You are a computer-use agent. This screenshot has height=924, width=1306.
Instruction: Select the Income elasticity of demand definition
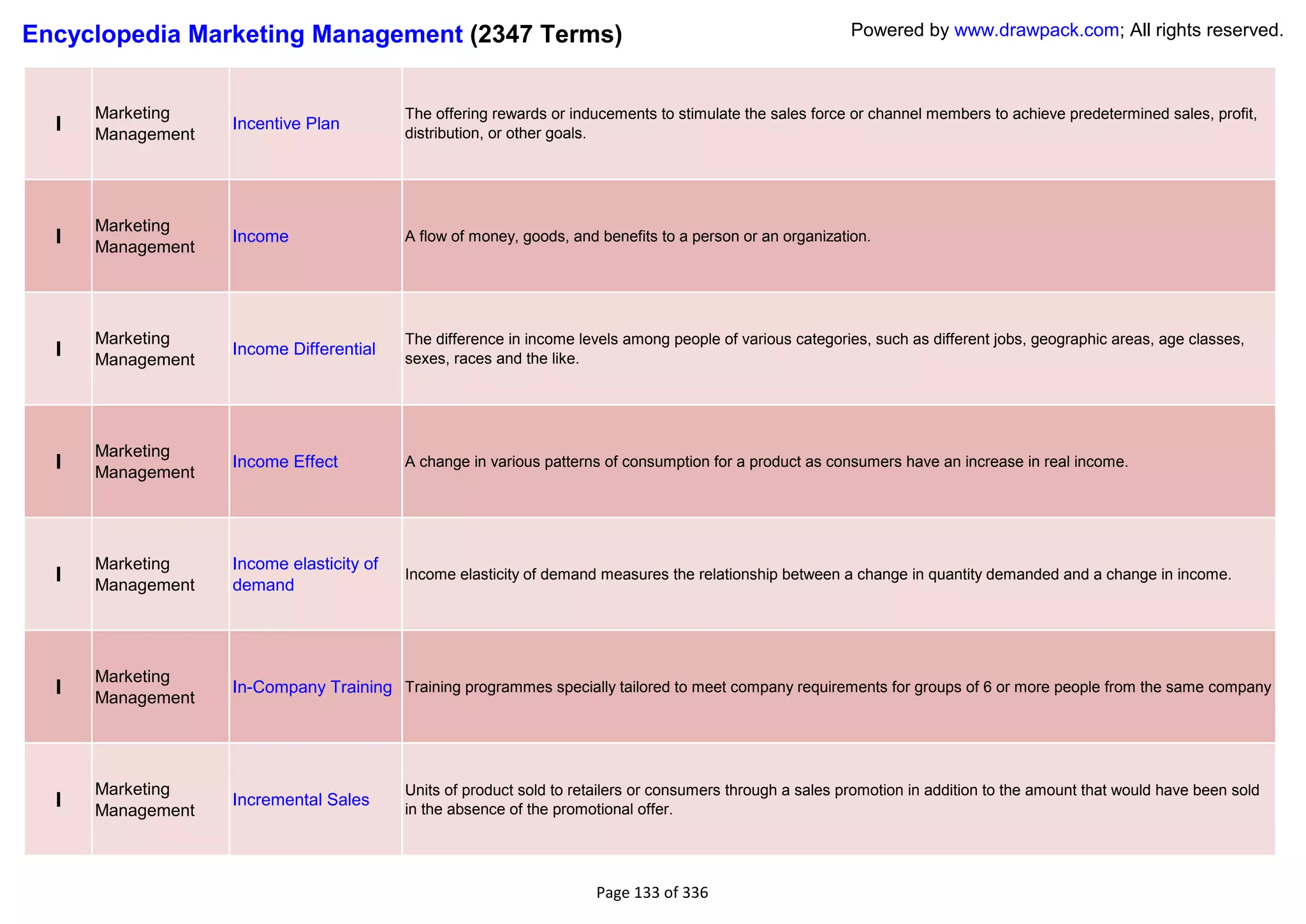(818, 575)
